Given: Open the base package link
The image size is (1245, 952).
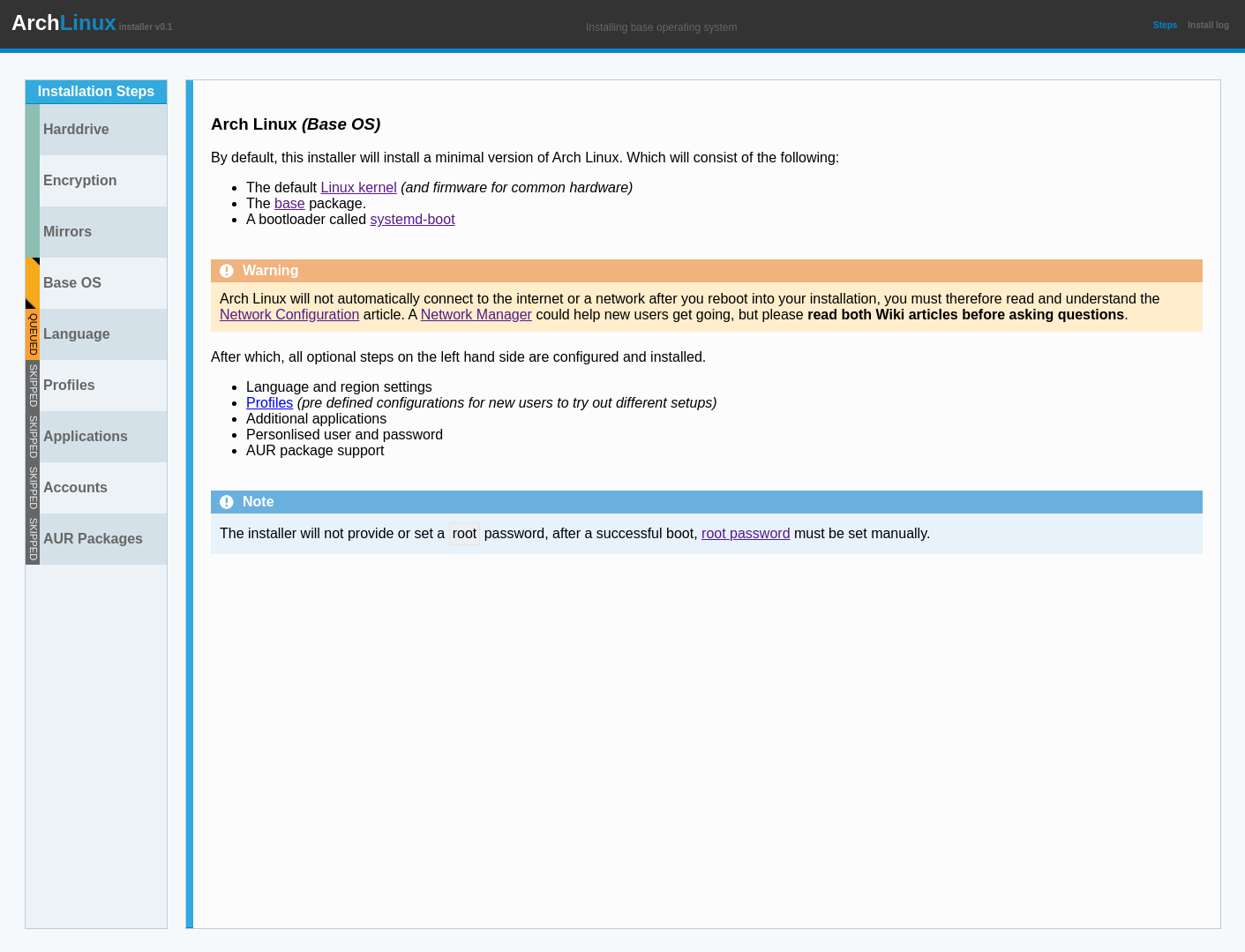Looking at the screenshot, I should (289, 204).
